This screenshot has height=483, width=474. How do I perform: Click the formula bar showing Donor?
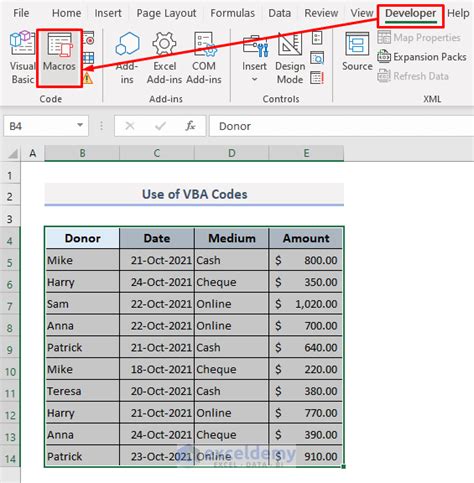pos(341,126)
